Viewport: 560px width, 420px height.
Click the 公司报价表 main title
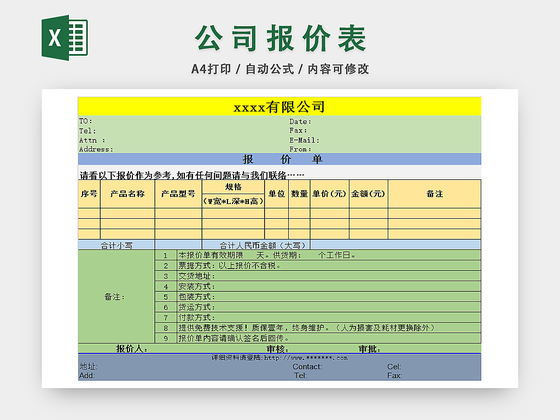pyautogui.click(x=280, y=38)
